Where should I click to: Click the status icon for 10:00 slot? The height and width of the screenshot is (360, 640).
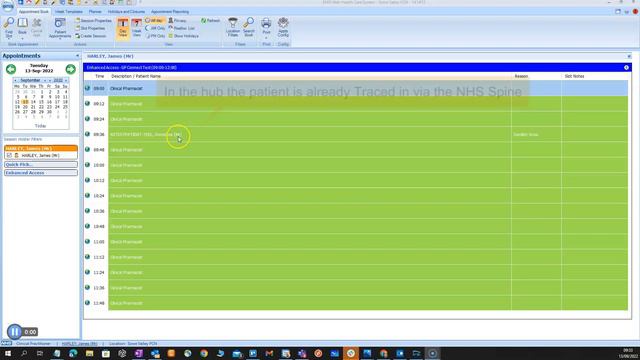click(87, 165)
